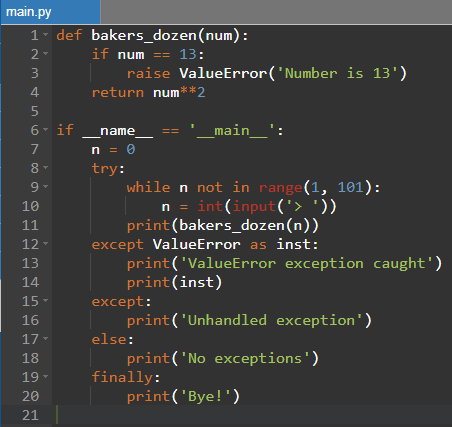Viewport: 452px width, 427px height.
Task: Click 'range' in the while condition
Action: click(281, 188)
